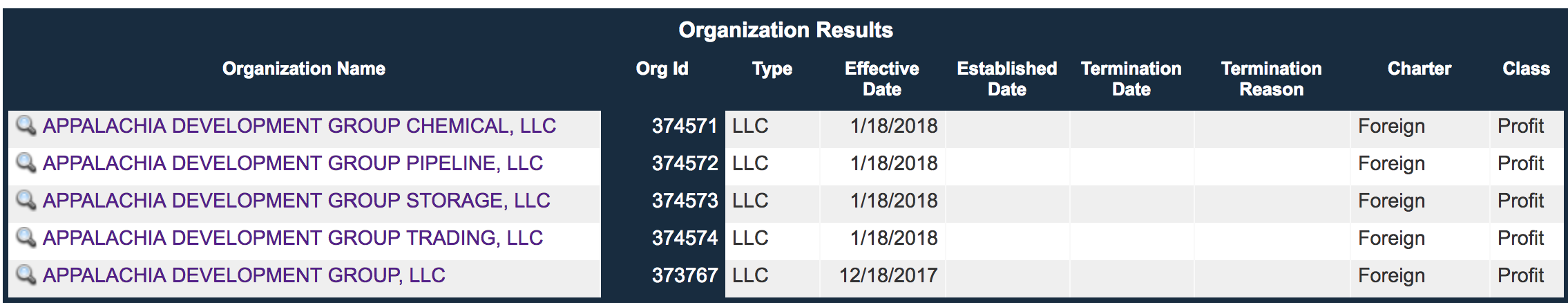Open APPALACHIA DEVELOPMENT GROUP TRADING, LLC link
Screen dimensions: 1568x303
click(x=293, y=238)
